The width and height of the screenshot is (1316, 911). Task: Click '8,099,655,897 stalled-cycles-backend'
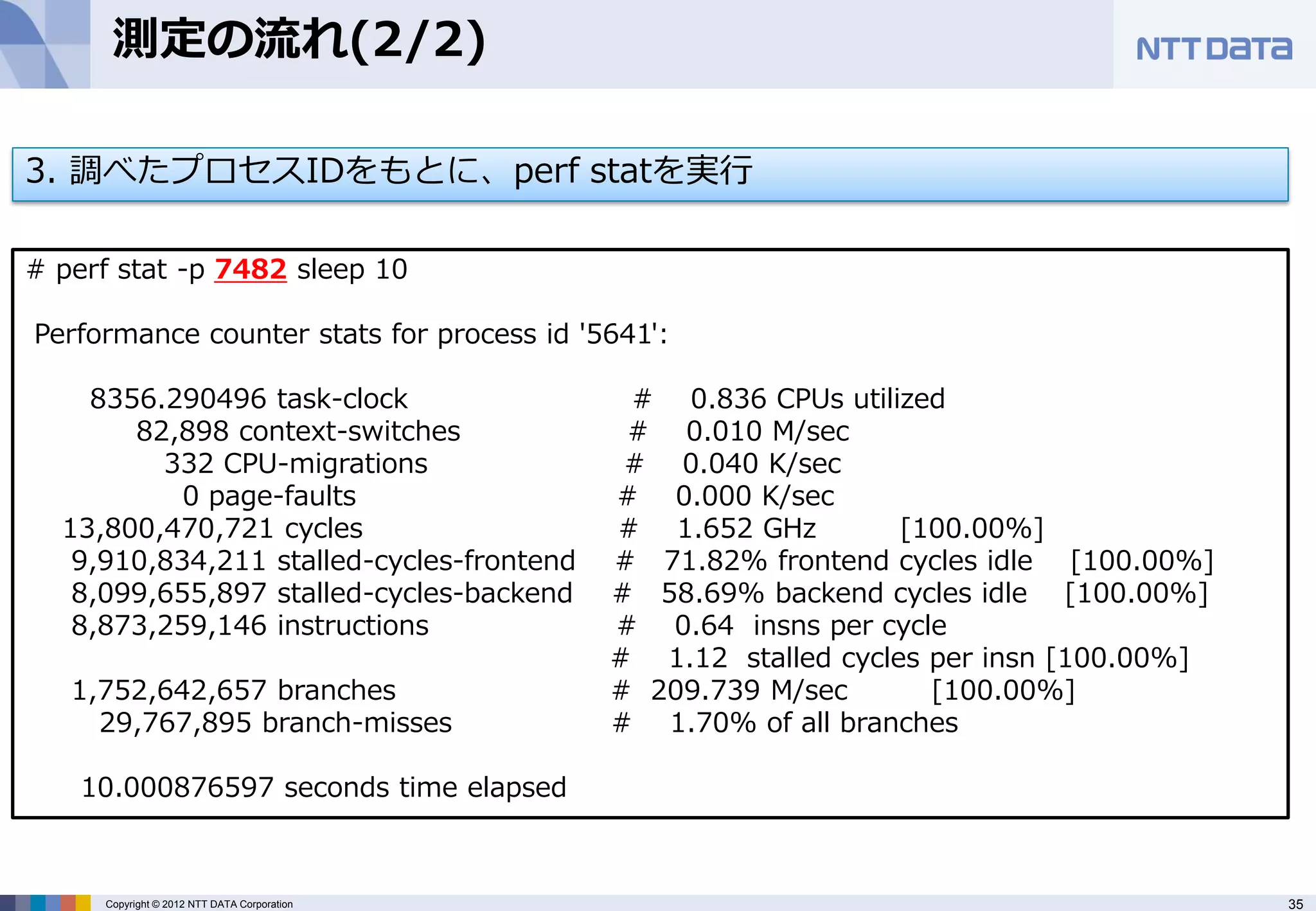click(322, 594)
